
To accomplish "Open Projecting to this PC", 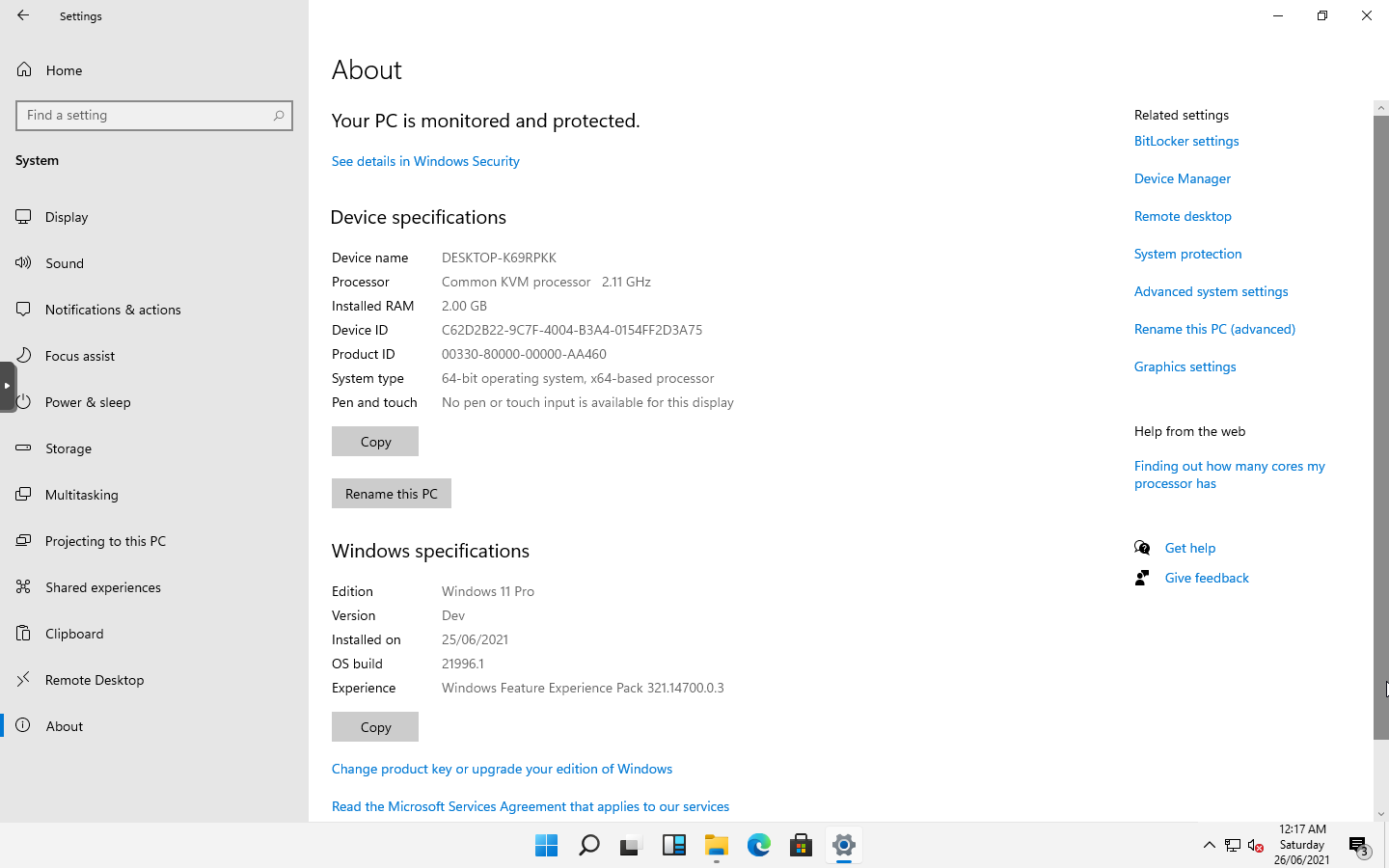I will point(154,541).
